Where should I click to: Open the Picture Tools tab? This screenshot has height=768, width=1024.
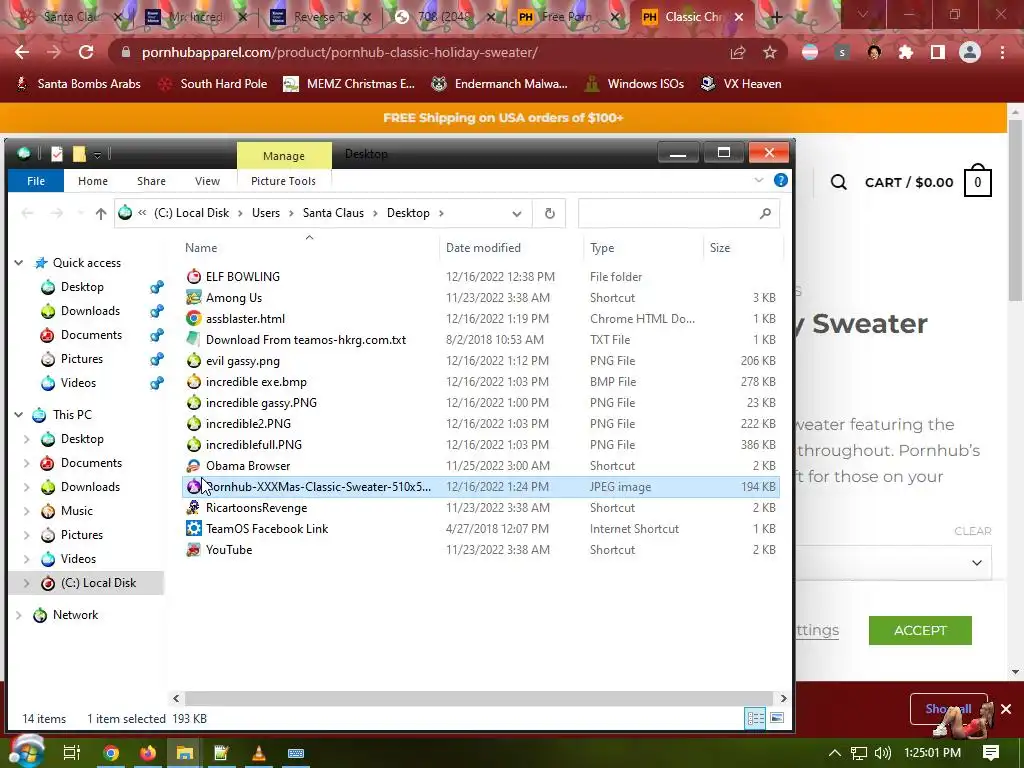pyautogui.click(x=283, y=181)
